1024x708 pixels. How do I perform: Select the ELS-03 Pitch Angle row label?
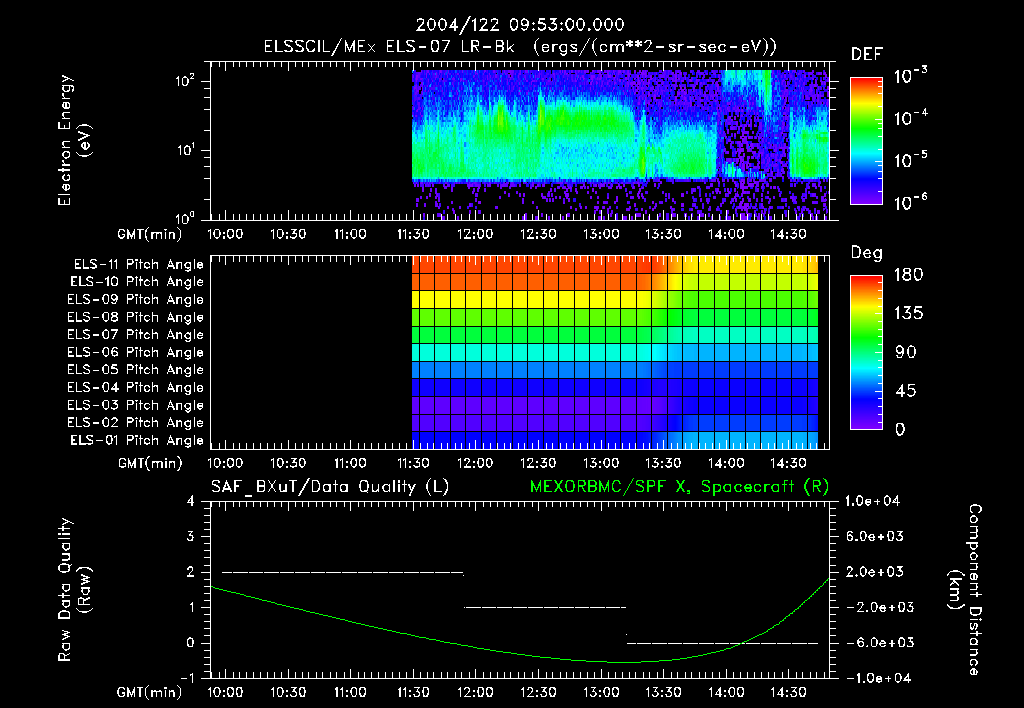click(x=136, y=405)
